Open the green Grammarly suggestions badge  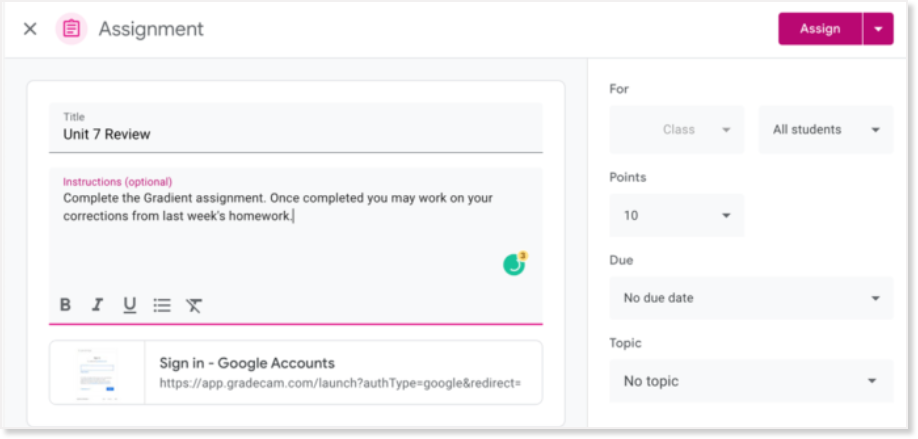(x=514, y=265)
